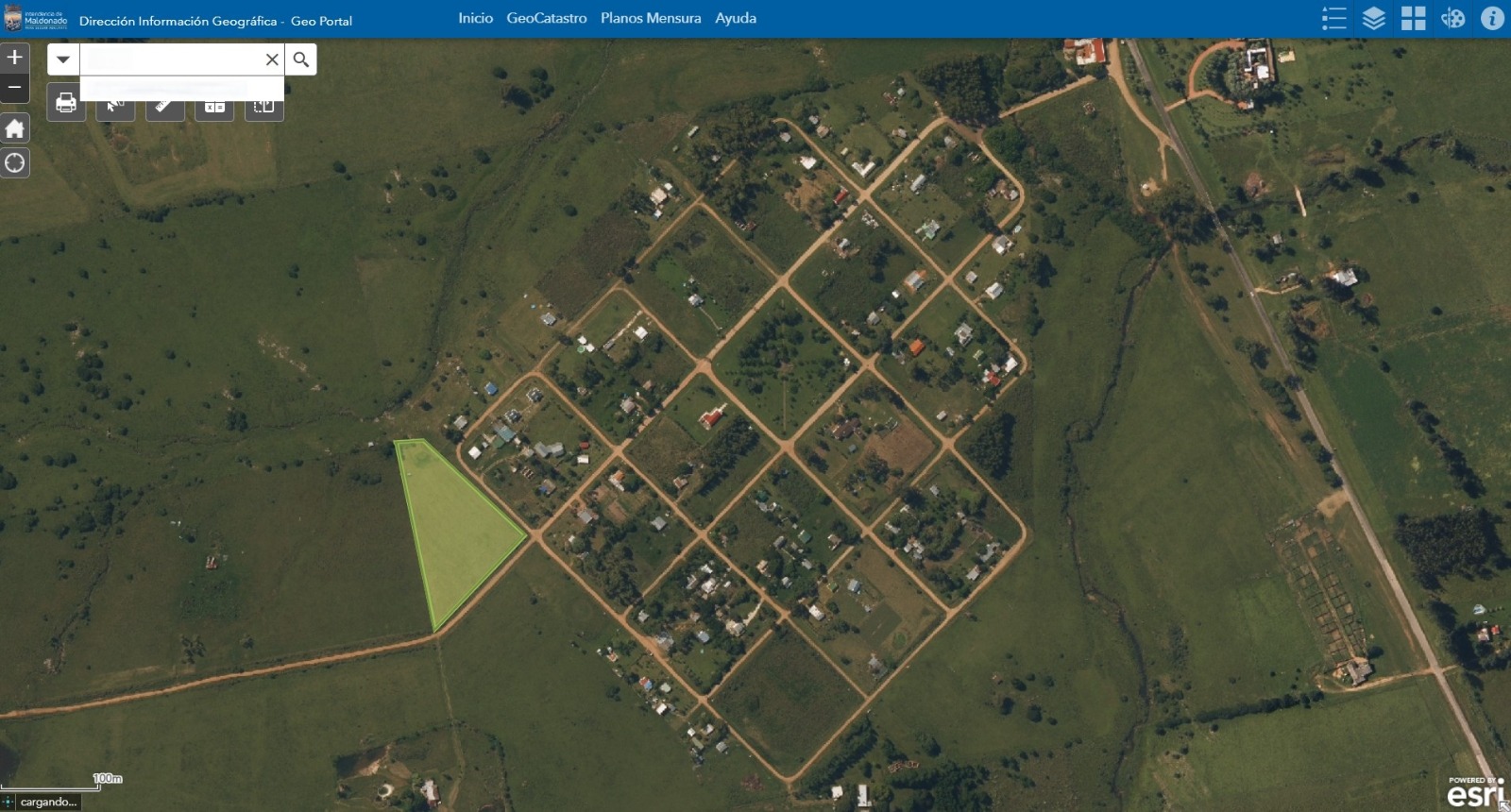Open the Planos Mensura menu item
The image size is (1511, 812).
[651, 18]
